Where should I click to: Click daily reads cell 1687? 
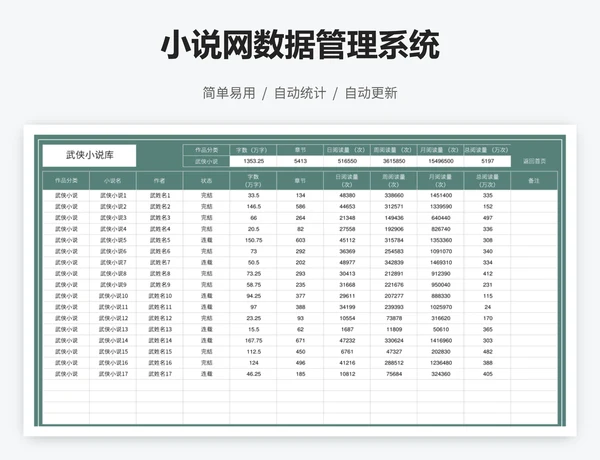coord(347,329)
